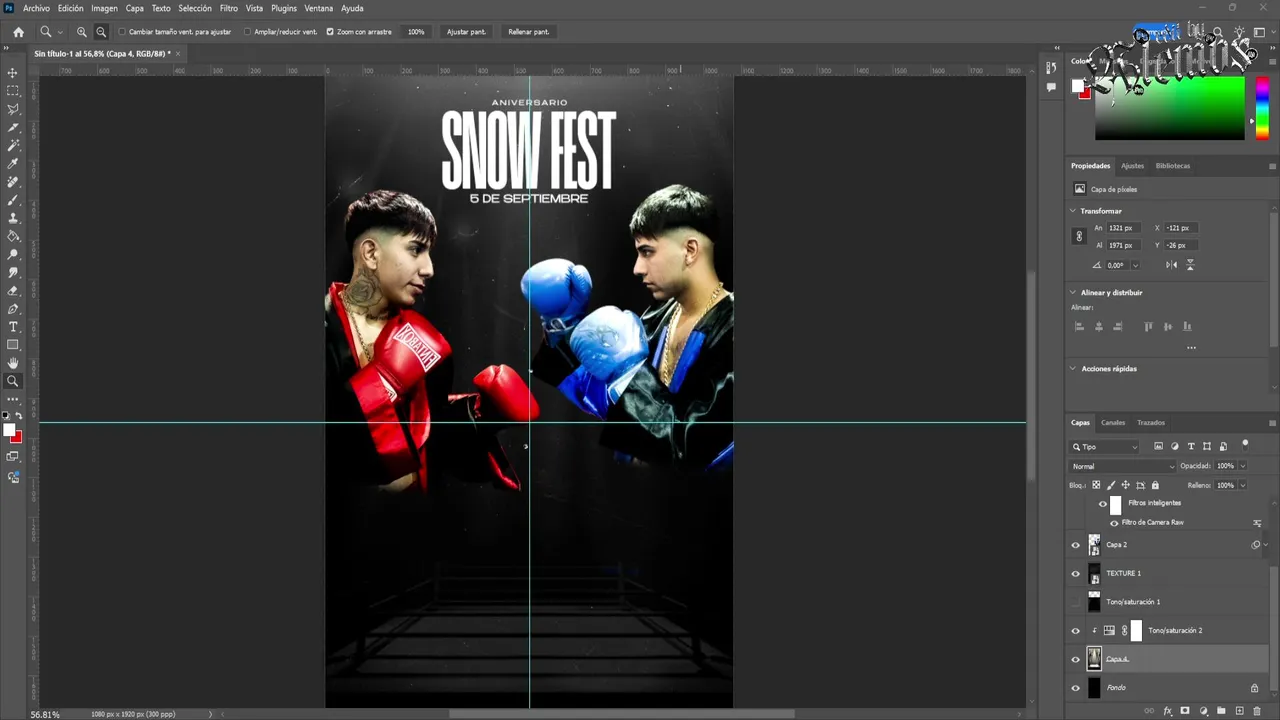
Task: Collapse Capa 2 smart filter effects arrow
Action: 1266,545
